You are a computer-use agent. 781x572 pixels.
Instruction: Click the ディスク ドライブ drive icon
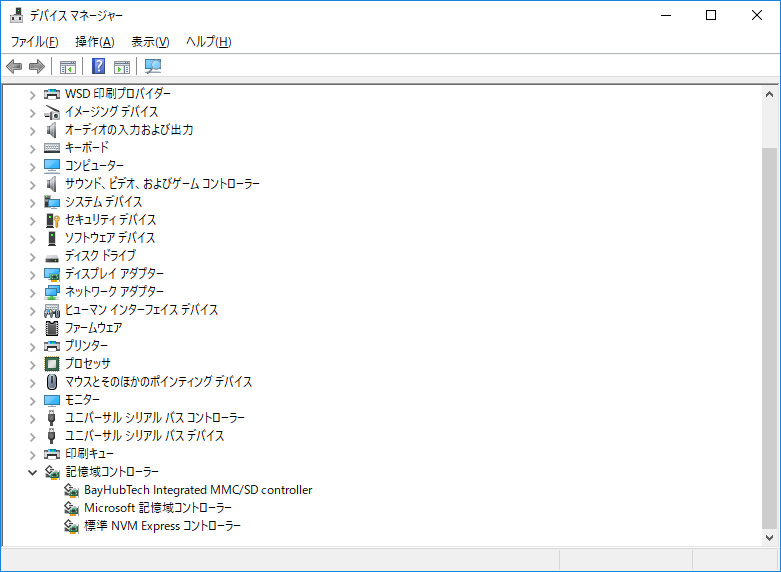[52, 258]
